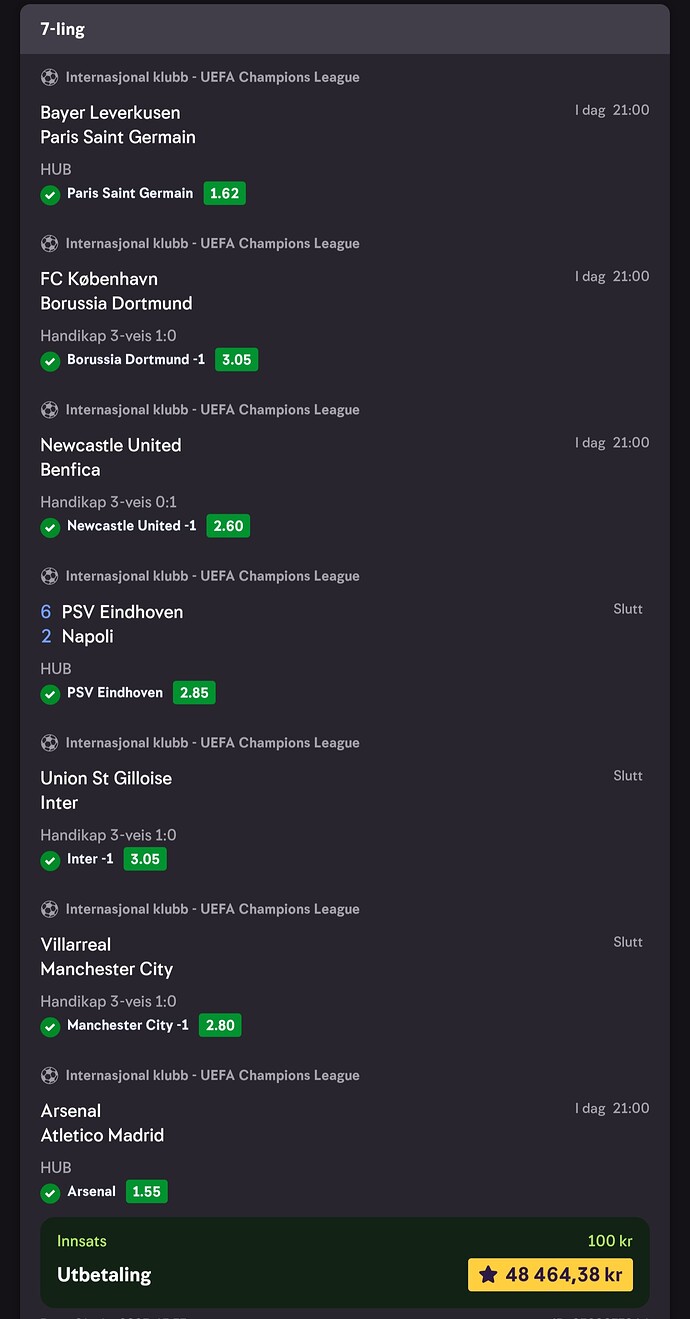Click the star icon inside the Utbetaling button
This screenshot has height=1319, width=690.
click(489, 1274)
